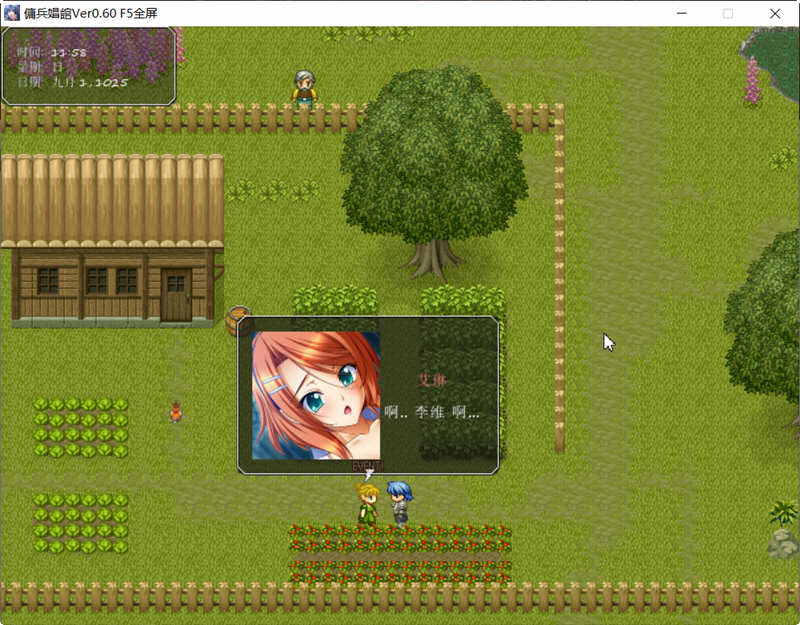
Task: Minimize the game window
Action: pos(681,13)
